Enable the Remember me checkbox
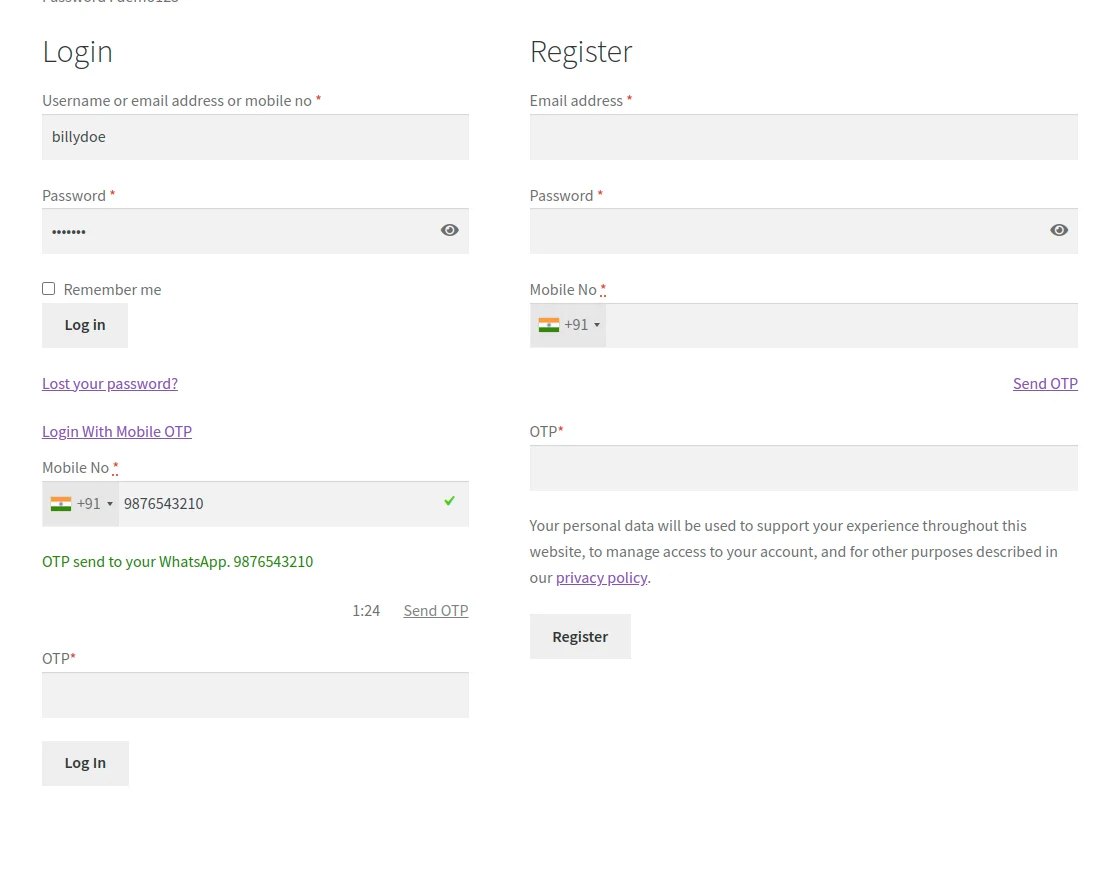 point(48,288)
